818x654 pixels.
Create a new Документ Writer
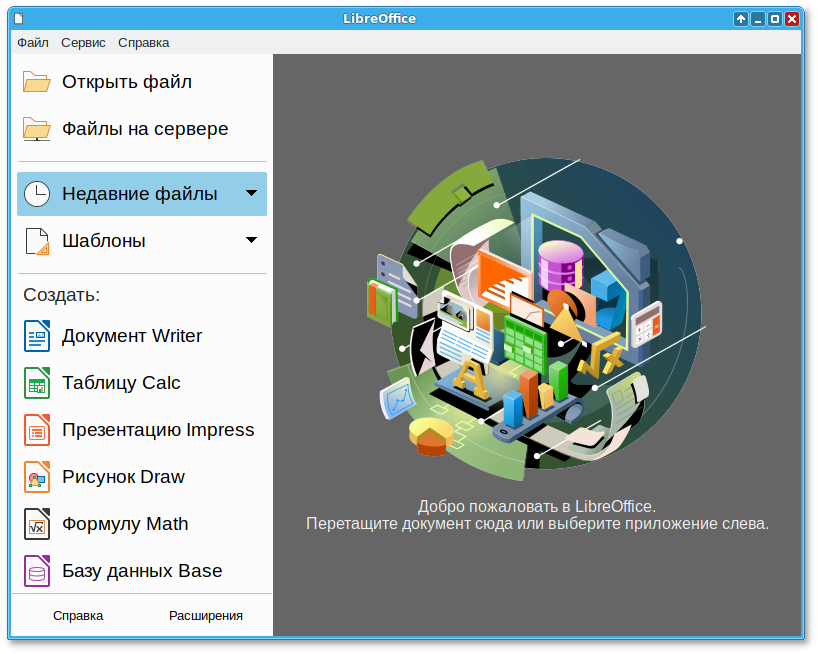pos(142,336)
